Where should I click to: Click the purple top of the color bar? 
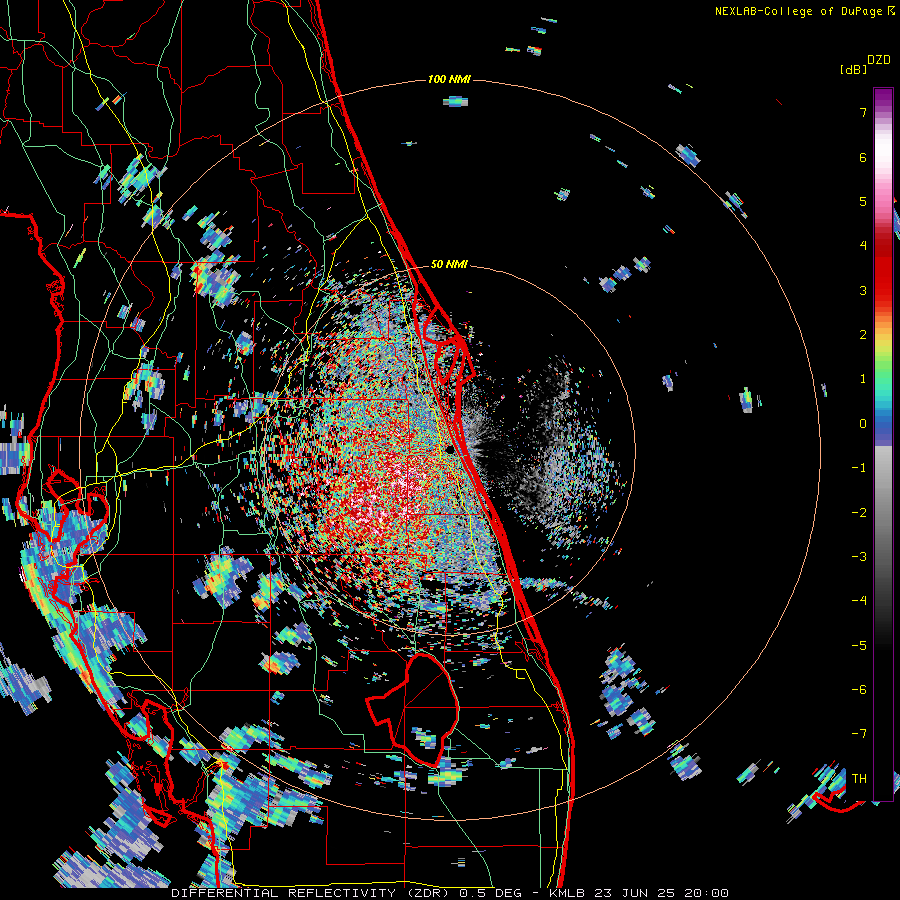click(883, 98)
